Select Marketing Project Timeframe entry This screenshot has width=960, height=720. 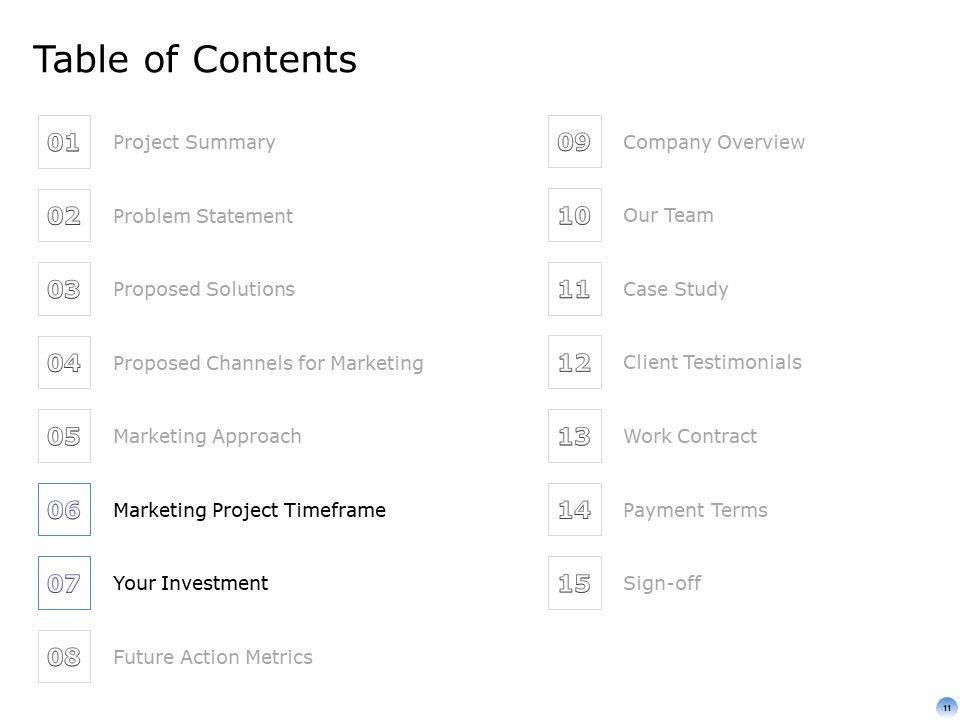tap(249, 510)
